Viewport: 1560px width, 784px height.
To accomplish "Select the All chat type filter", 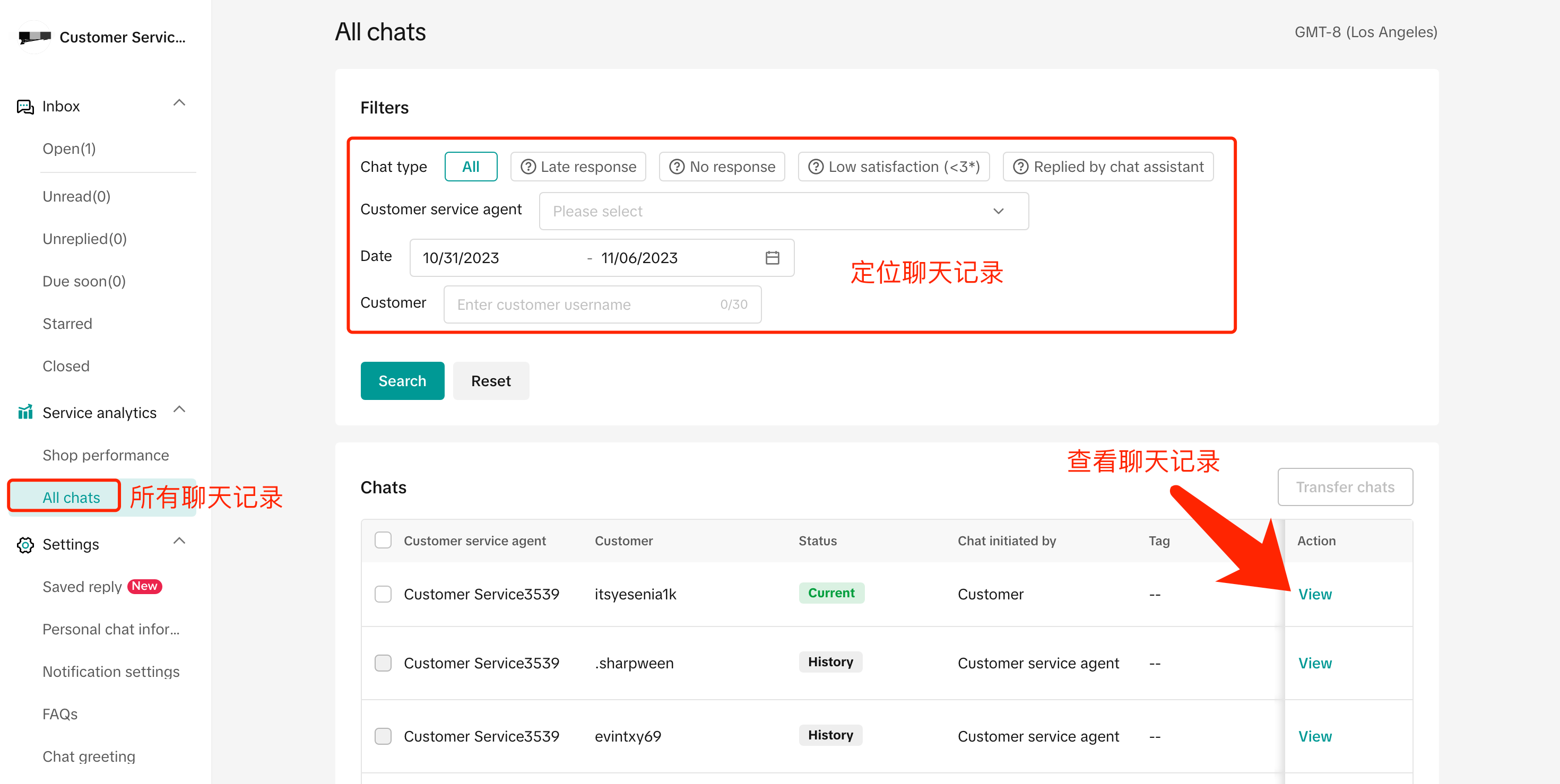I will pyautogui.click(x=471, y=167).
